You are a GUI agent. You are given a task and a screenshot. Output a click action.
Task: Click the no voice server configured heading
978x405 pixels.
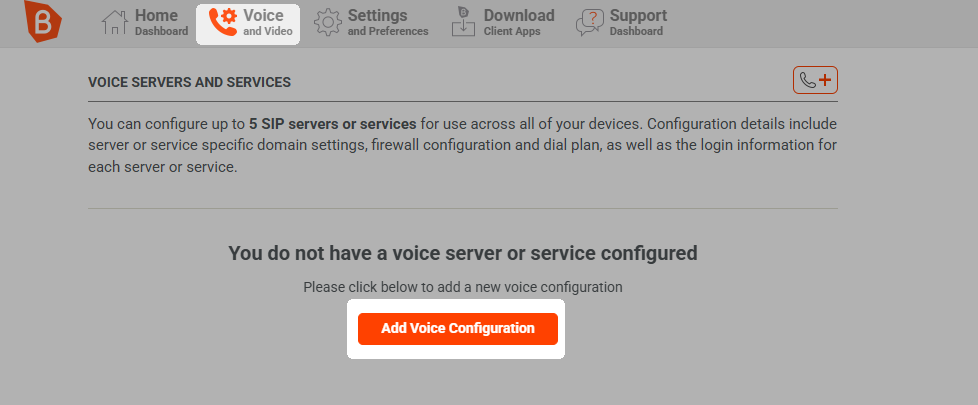pyautogui.click(x=463, y=253)
